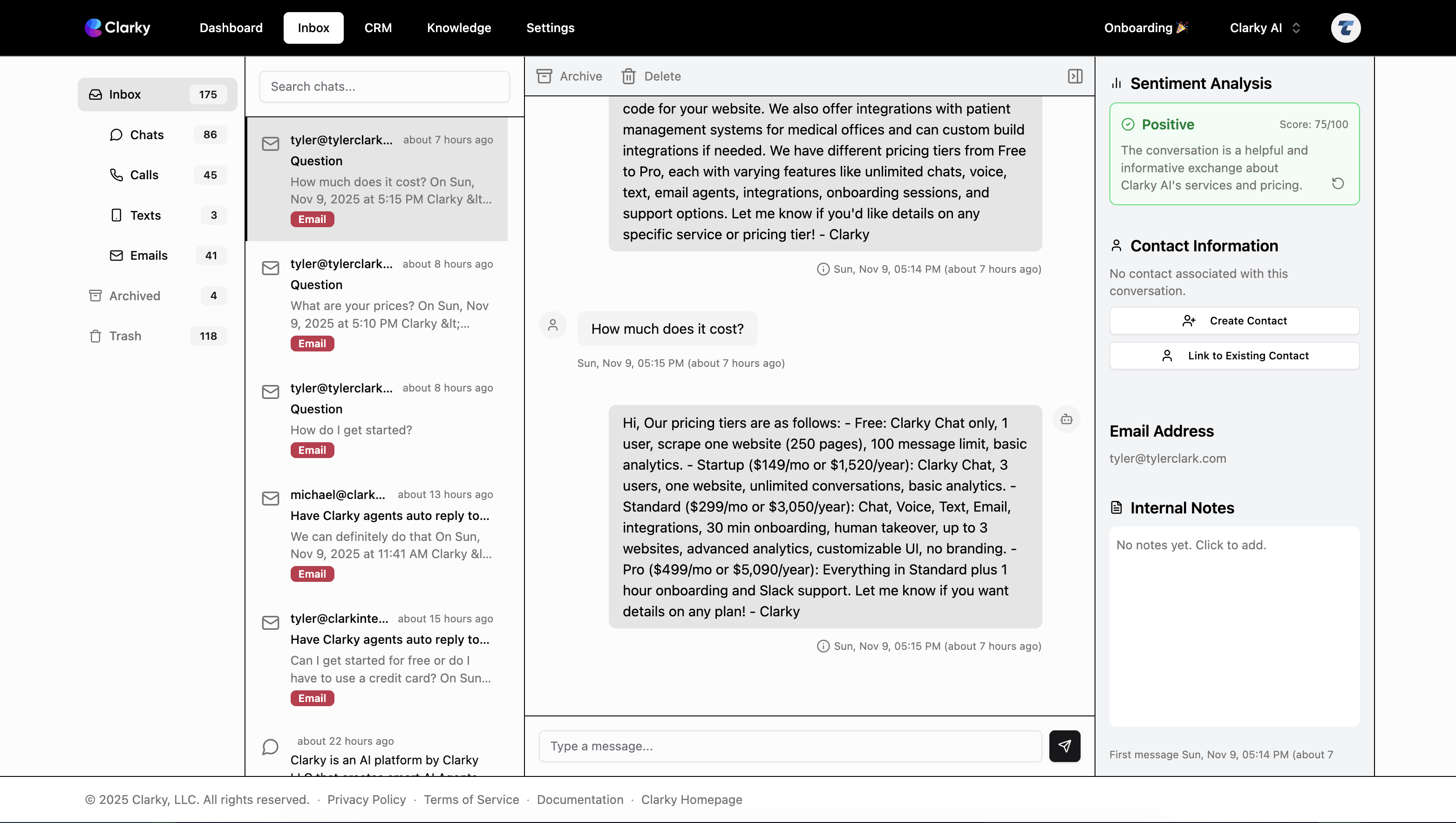Click the send message paper plane icon
This screenshot has width=1456, height=823.
point(1064,746)
